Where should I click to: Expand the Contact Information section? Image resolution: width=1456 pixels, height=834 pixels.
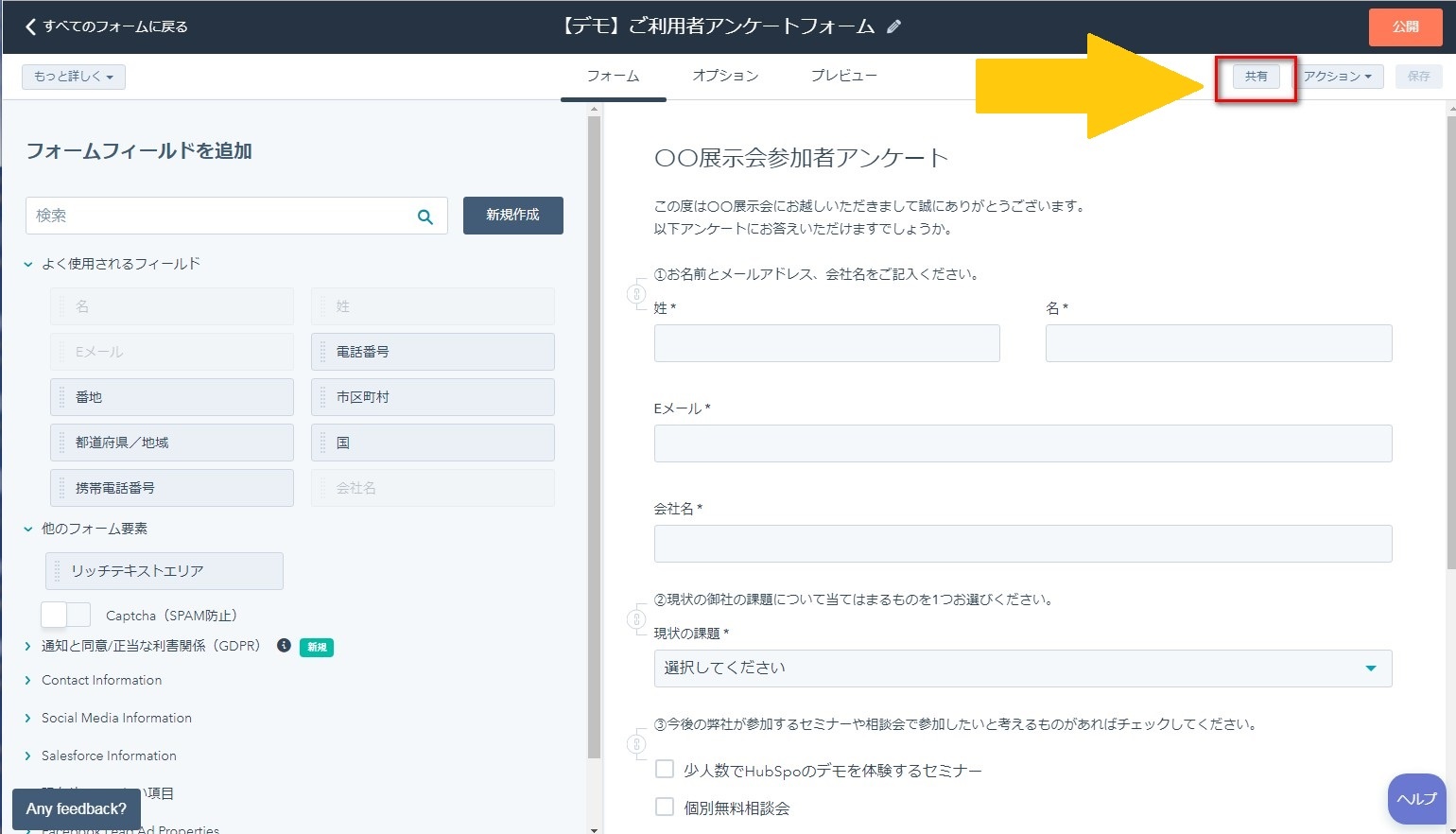coord(28,681)
